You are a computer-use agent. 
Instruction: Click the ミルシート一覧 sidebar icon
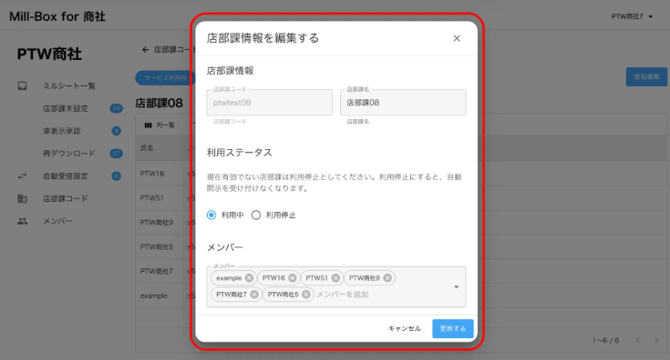(22, 86)
